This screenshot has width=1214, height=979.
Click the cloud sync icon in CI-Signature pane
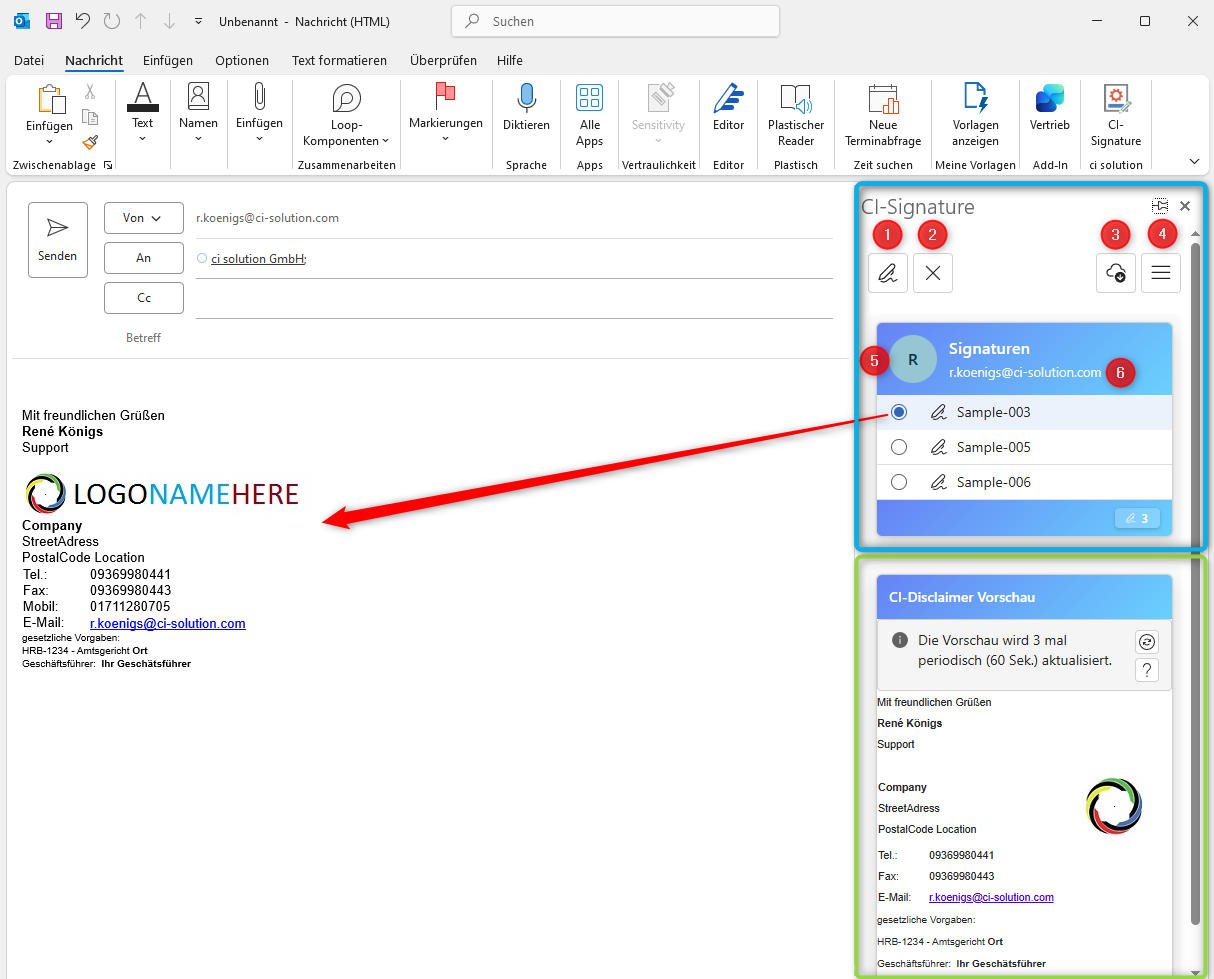[x=1116, y=273]
